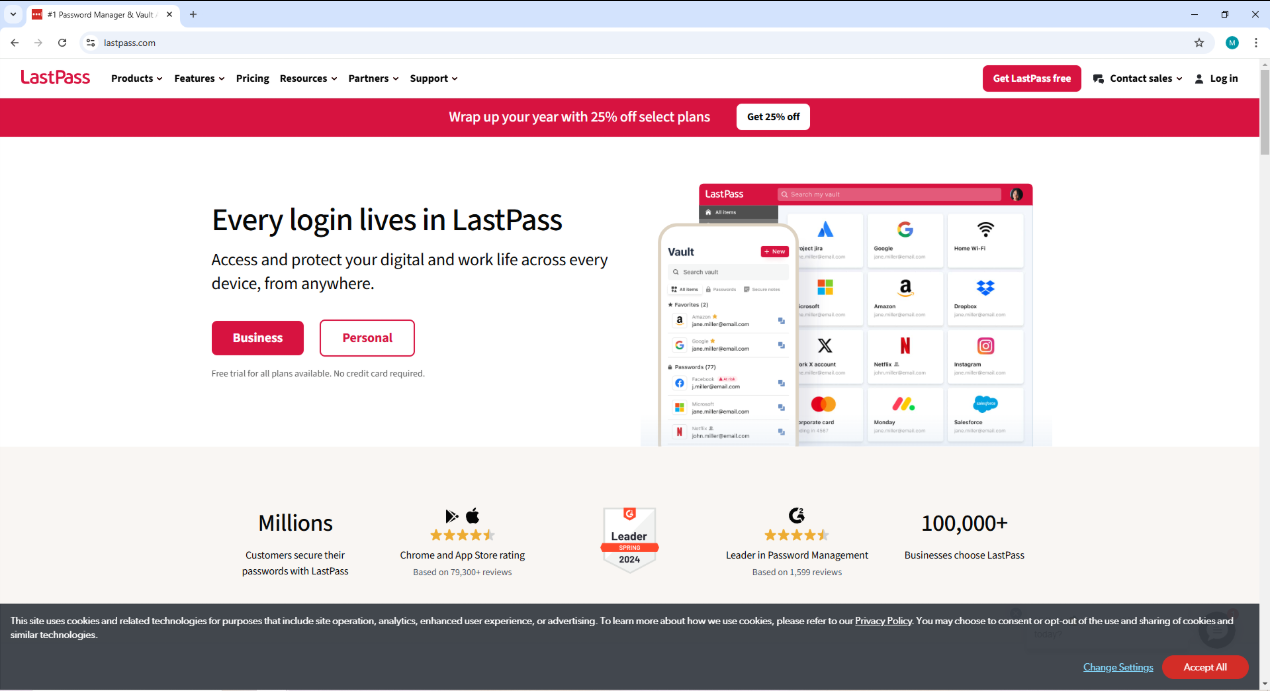Screen dimensions: 1270x691
Task: Click the Project Jira tile icon
Action: pos(824,229)
